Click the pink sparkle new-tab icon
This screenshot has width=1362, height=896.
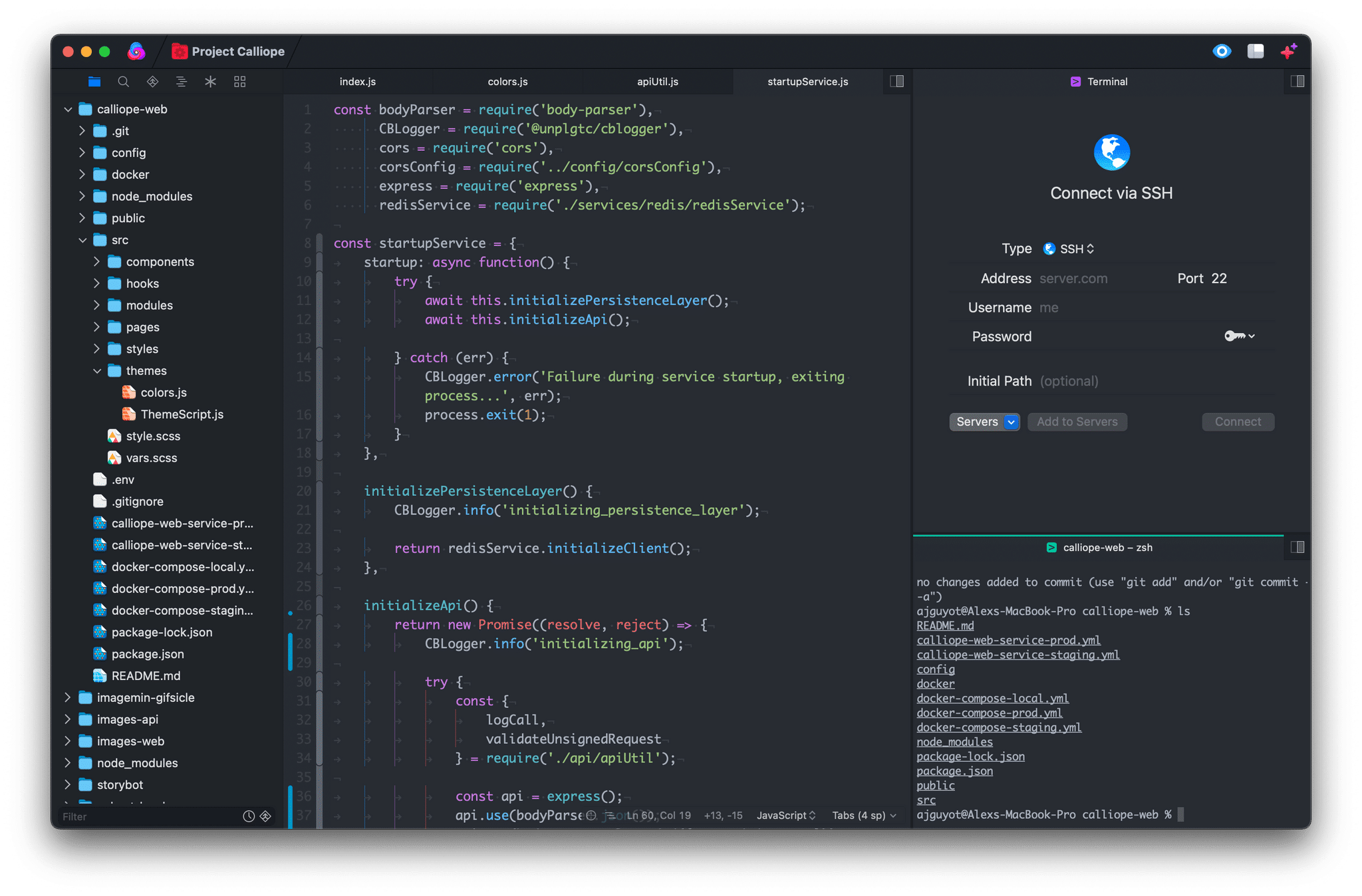(1289, 51)
